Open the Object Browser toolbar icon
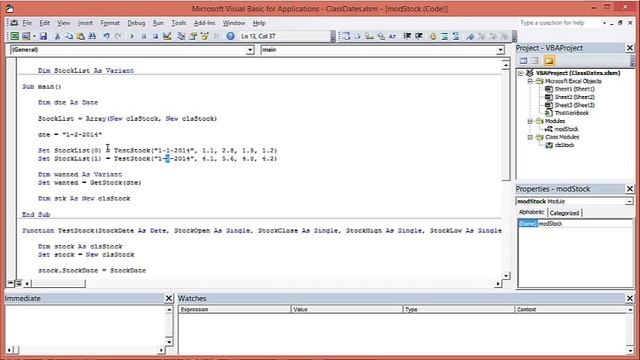Viewport: 640px width, 360px height. pyautogui.click(x=204, y=36)
